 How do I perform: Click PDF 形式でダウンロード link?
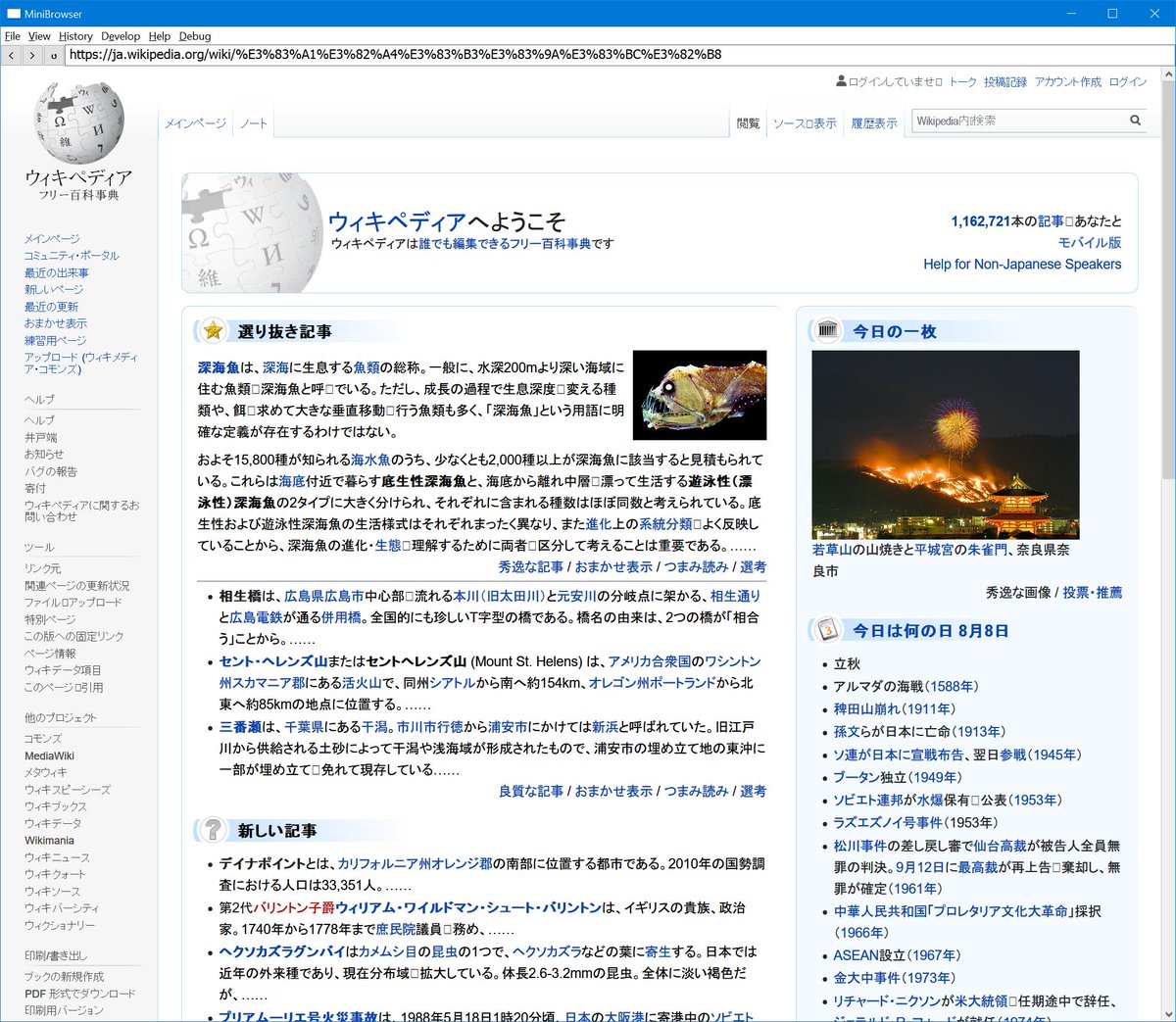pyautogui.click(x=80, y=994)
